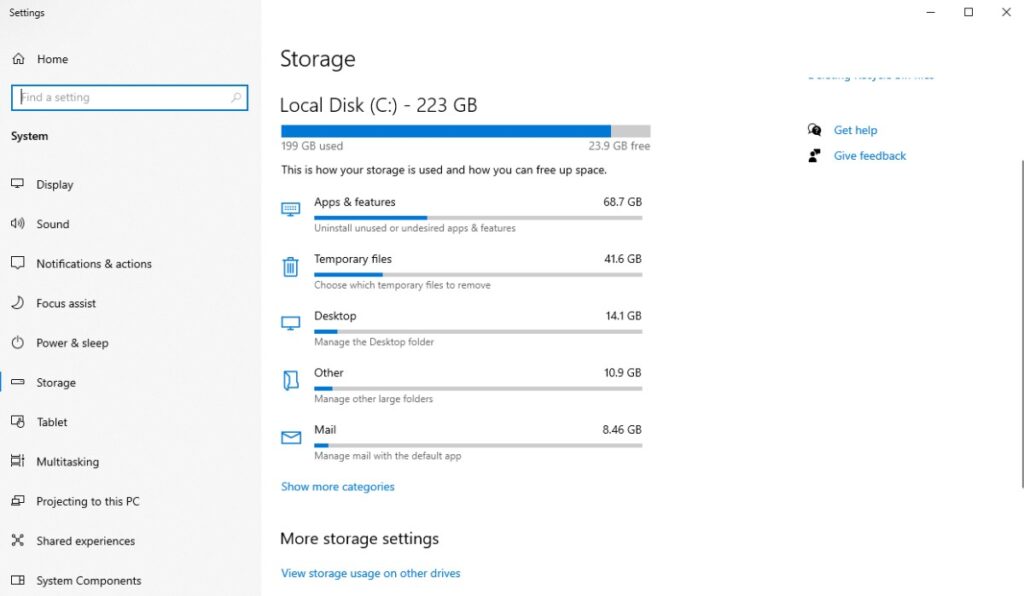Open the Desktop folder category icon
This screenshot has height=596, width=1024.
click(290, 323)
